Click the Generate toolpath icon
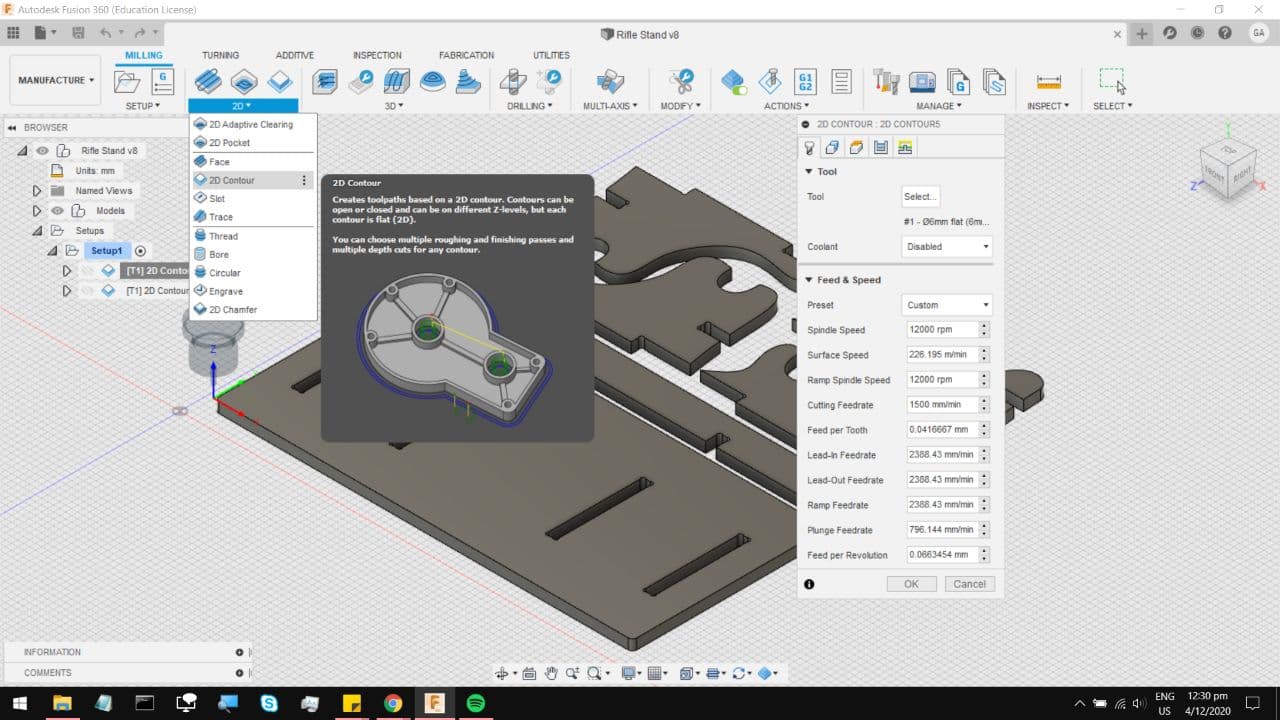1280x720 pixels. (x=734, y=81)
